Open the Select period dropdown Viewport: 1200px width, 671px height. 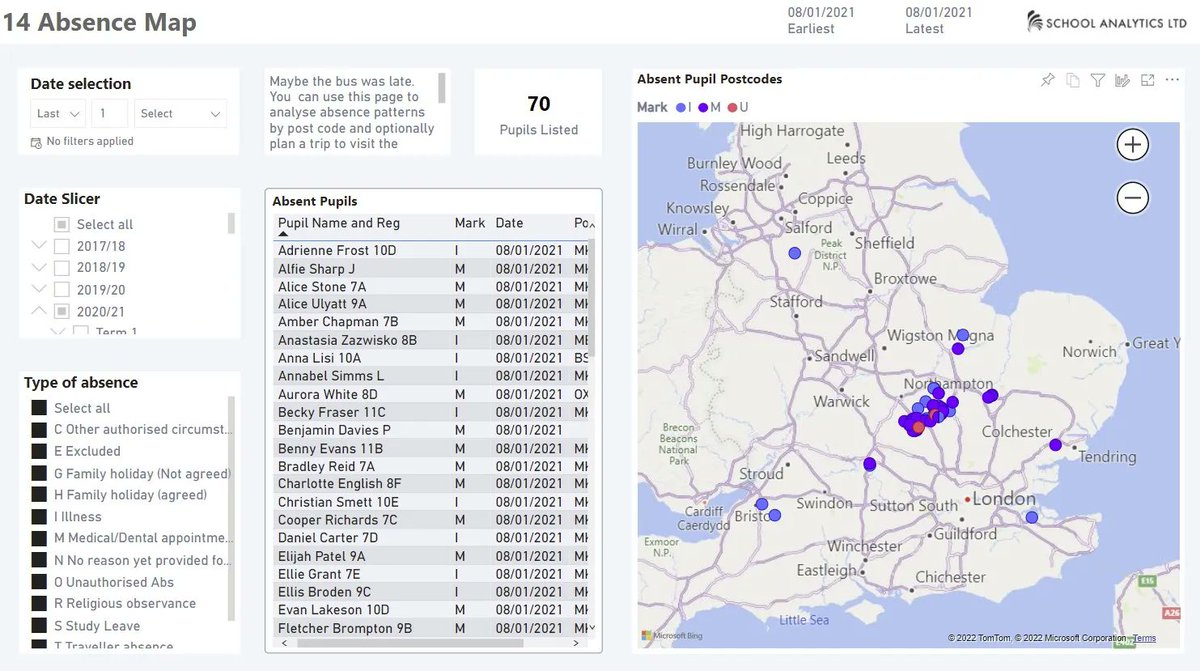tap(181, 114)
